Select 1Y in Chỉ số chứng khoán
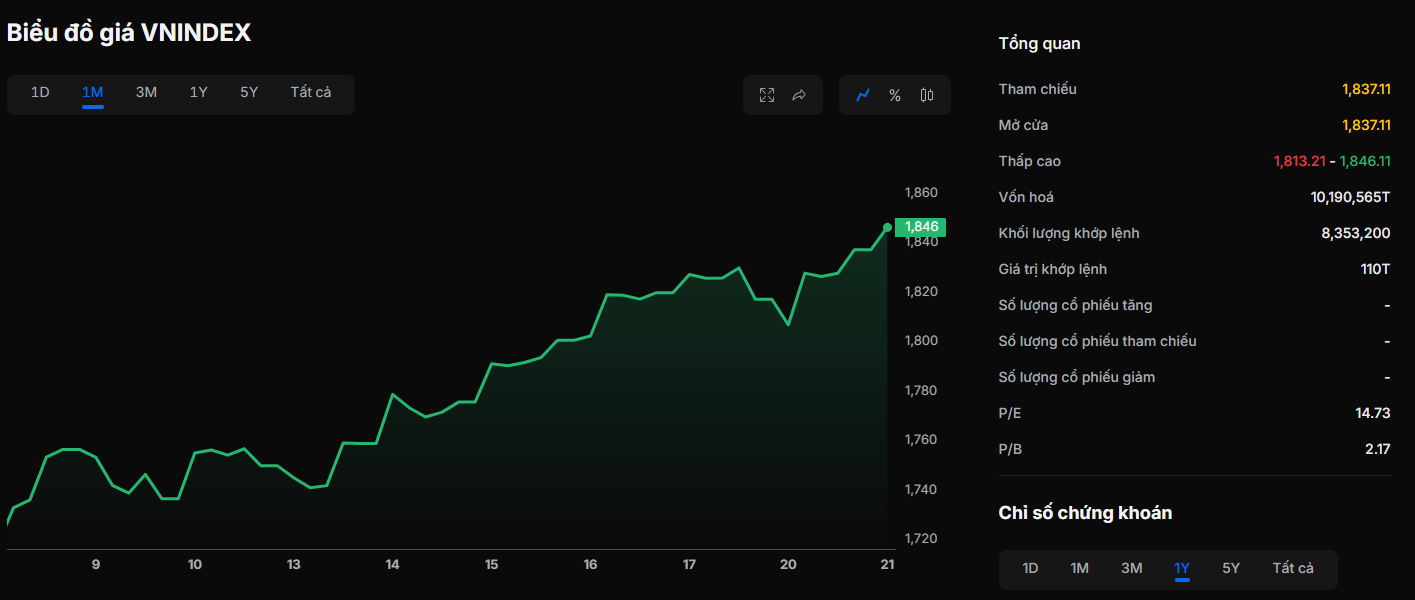1415x600 pixels. (1182, 568)
